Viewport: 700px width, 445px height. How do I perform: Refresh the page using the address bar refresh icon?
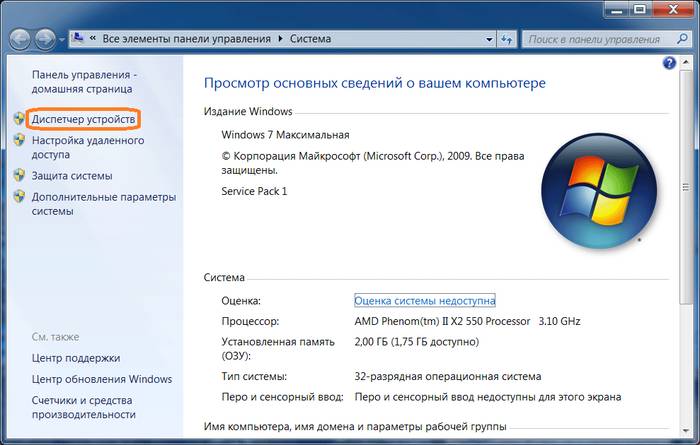[507, 40]
